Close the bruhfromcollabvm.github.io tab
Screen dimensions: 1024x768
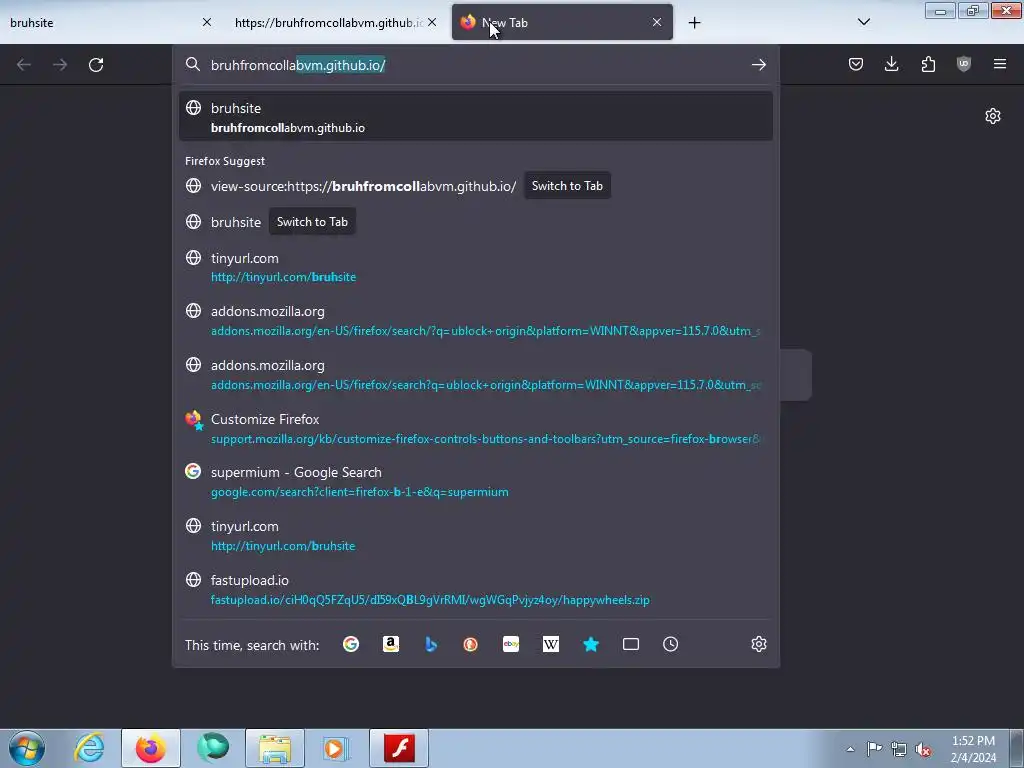432,23
